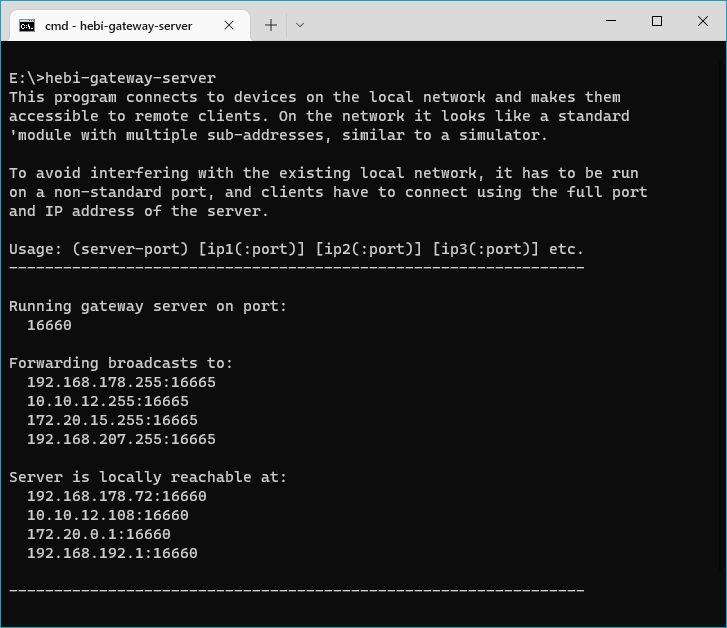This screenshot has height=628, width=727.
Task: Close the terminal window
Action: coord(703,21)
